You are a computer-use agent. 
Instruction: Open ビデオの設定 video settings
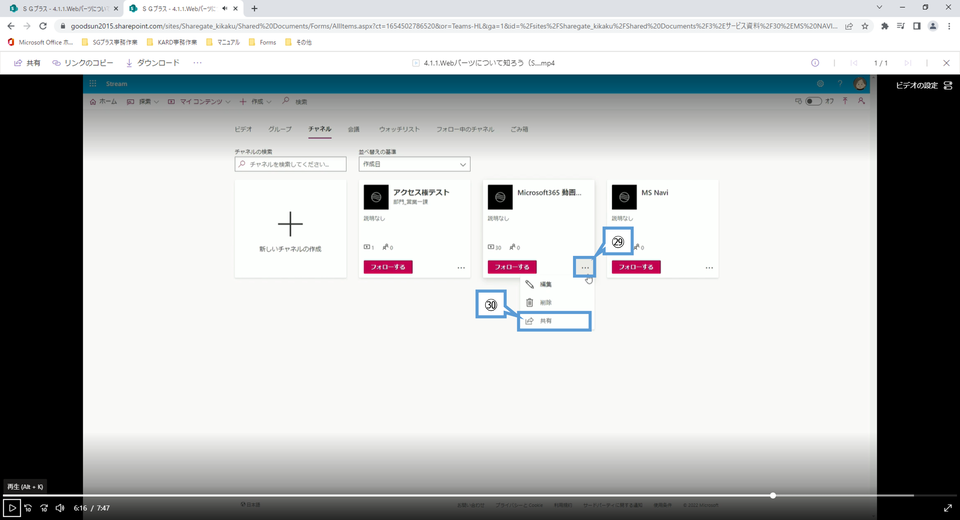[x=924, y=86]
